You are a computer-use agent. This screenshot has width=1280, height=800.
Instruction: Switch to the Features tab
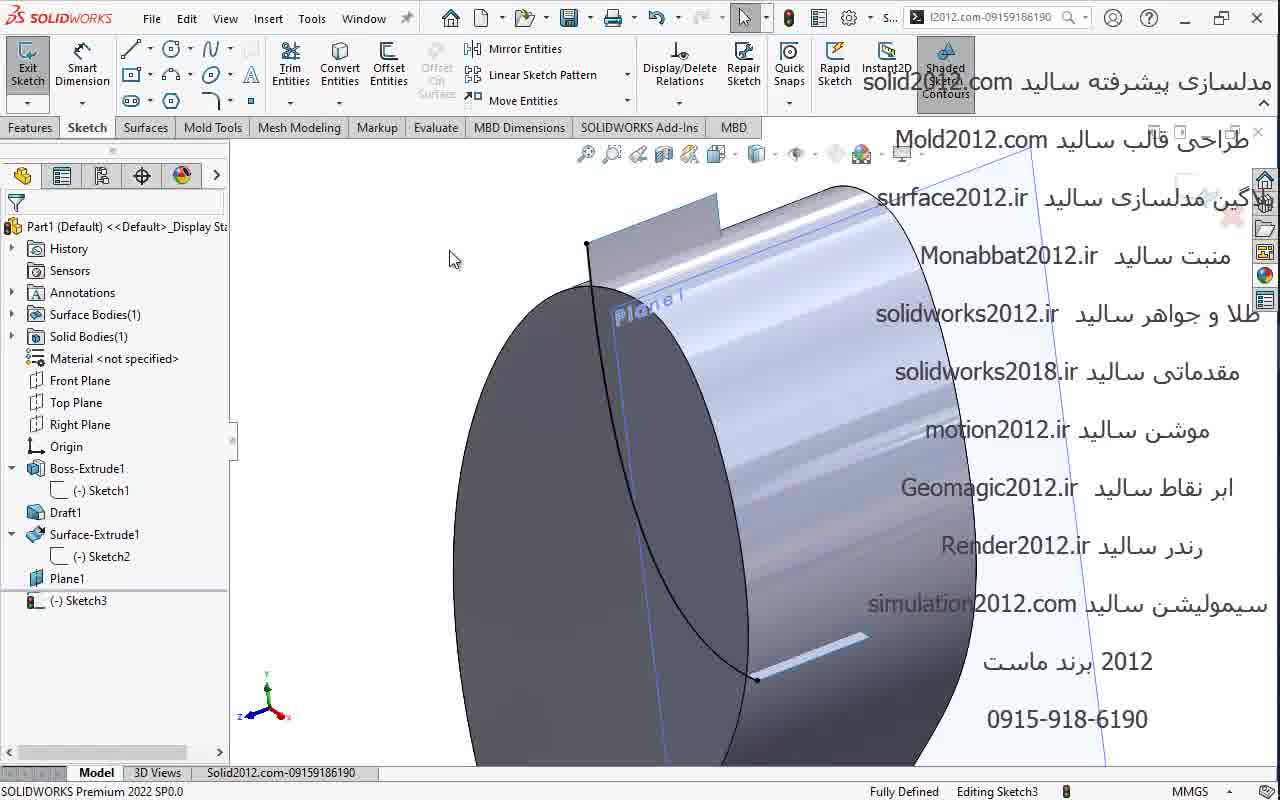(30, 127)
